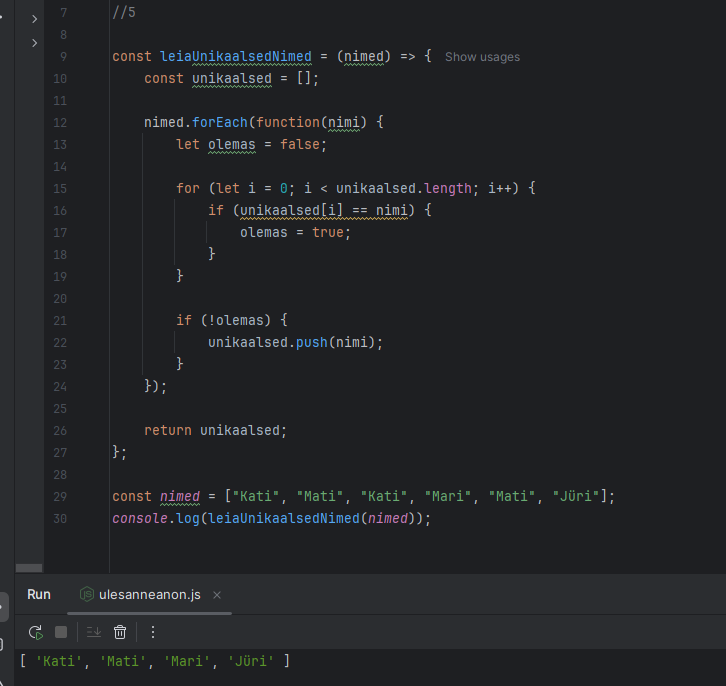726x686 pixels.
Task: Open the Run toolbar more options menu
Action: point(153,632)
